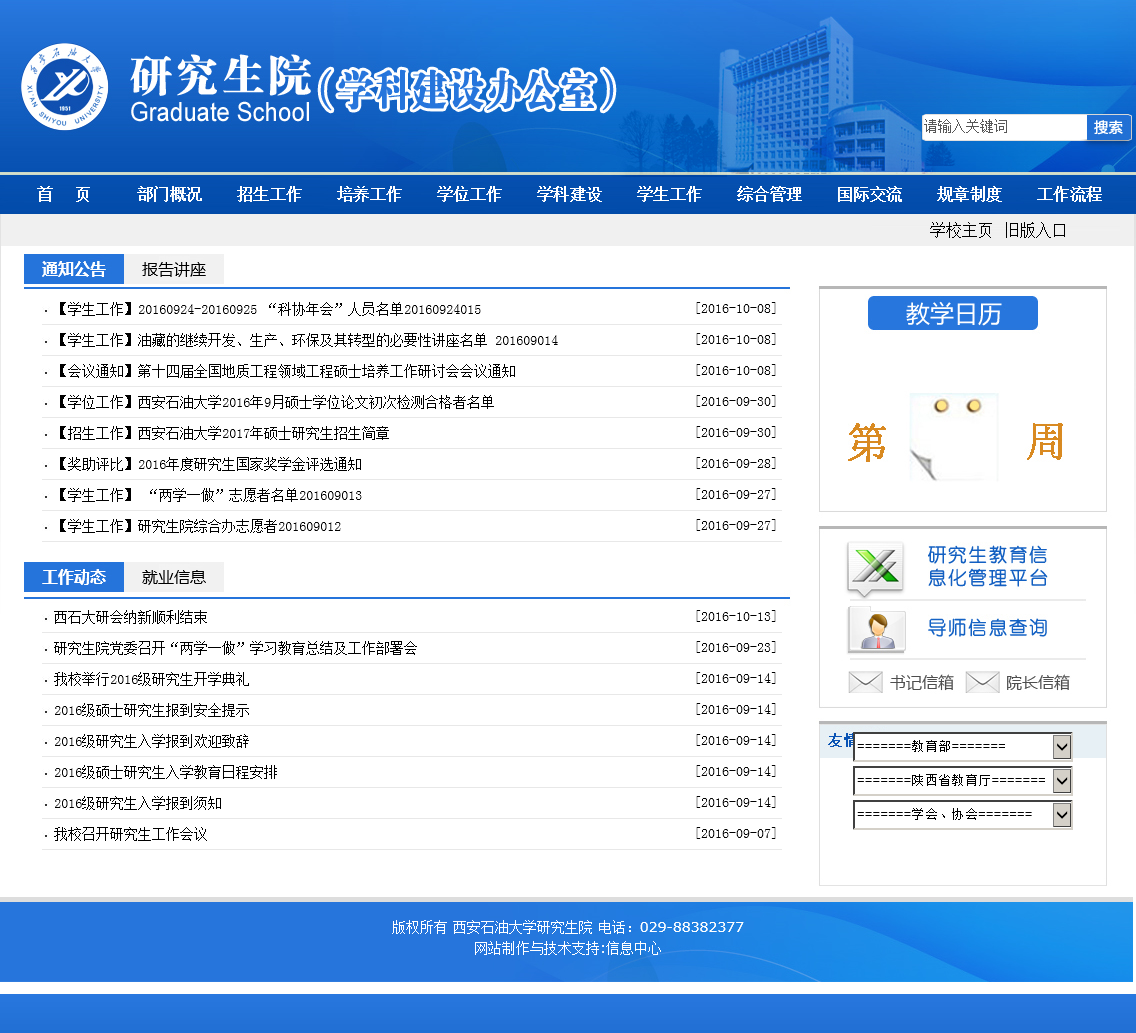Switch to the 报告讲座 tab
Screen dimensions: 1136x1033
pyautogui.click(x=174, y=269)
